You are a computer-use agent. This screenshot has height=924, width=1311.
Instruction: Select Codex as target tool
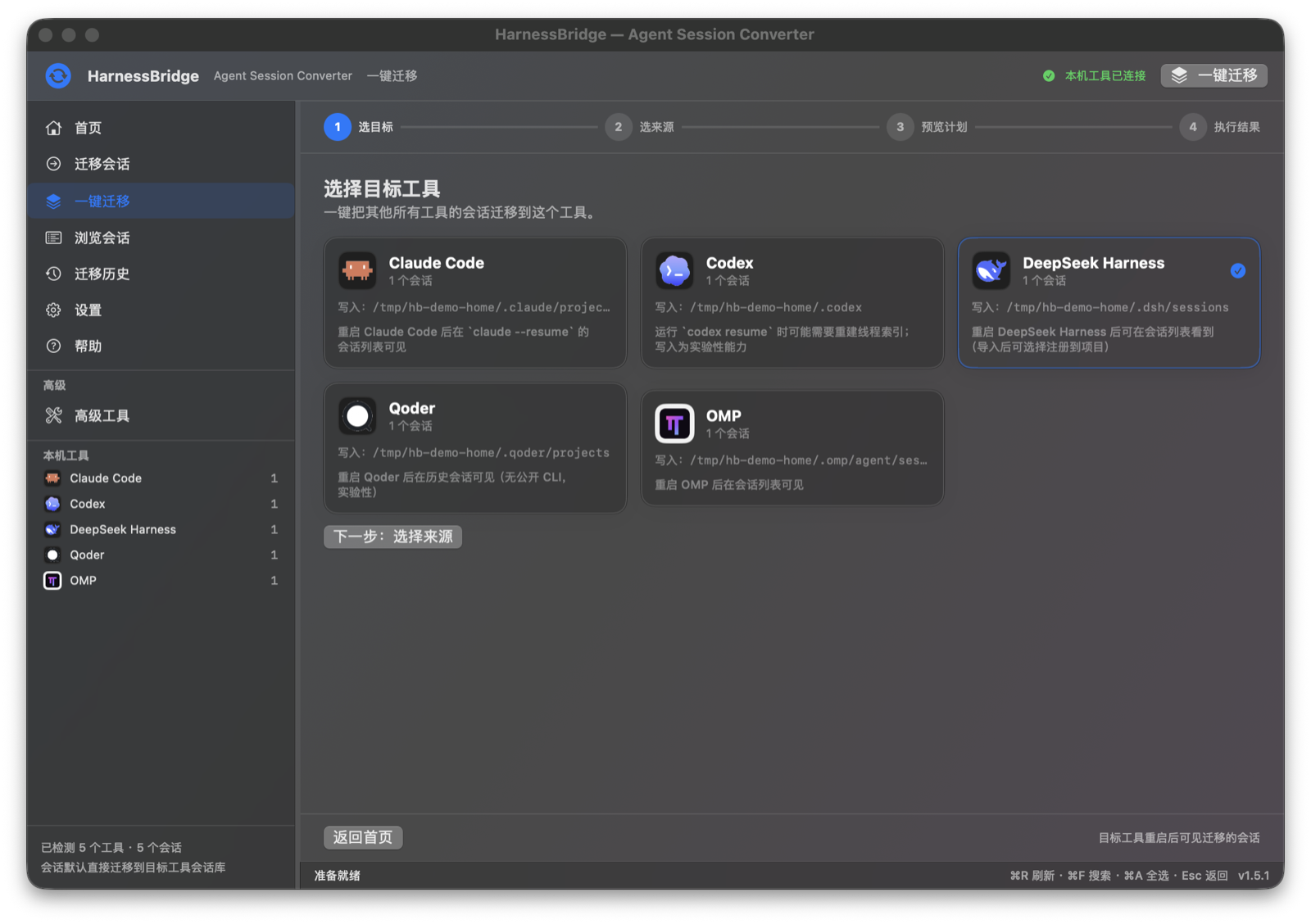[x=792, y=302]
